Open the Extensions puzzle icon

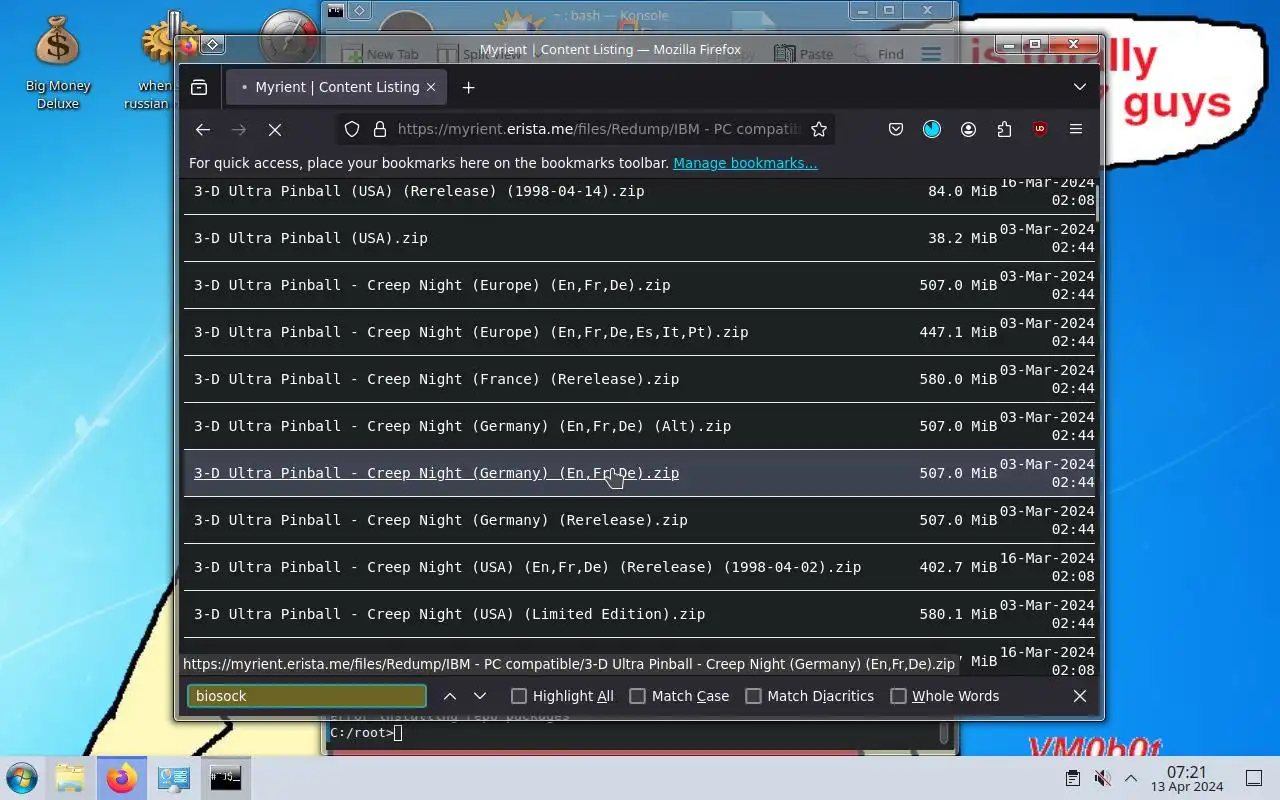click(1004, 129)
